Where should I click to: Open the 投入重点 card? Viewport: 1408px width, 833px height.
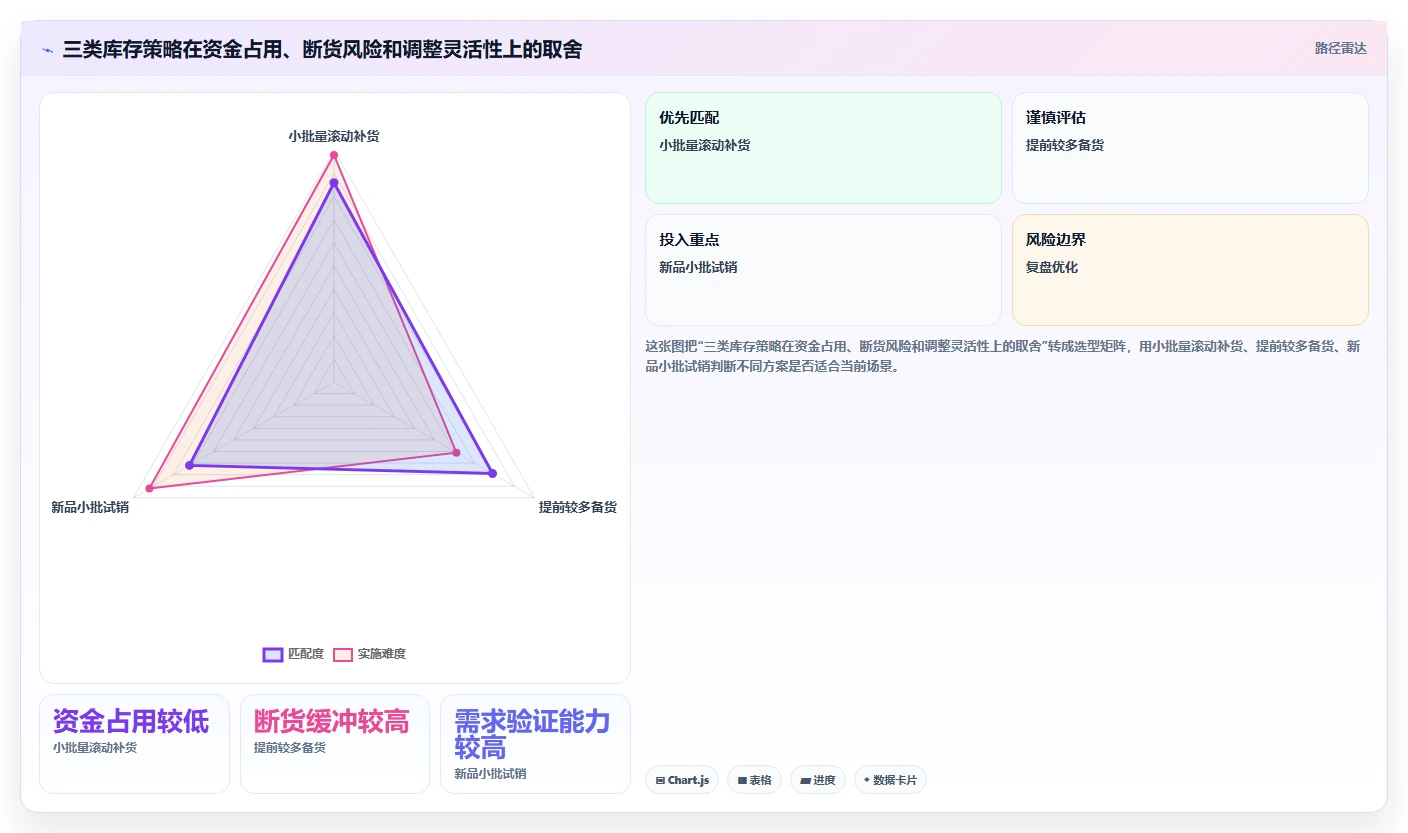pyautogui.click(x=823, y=270)
